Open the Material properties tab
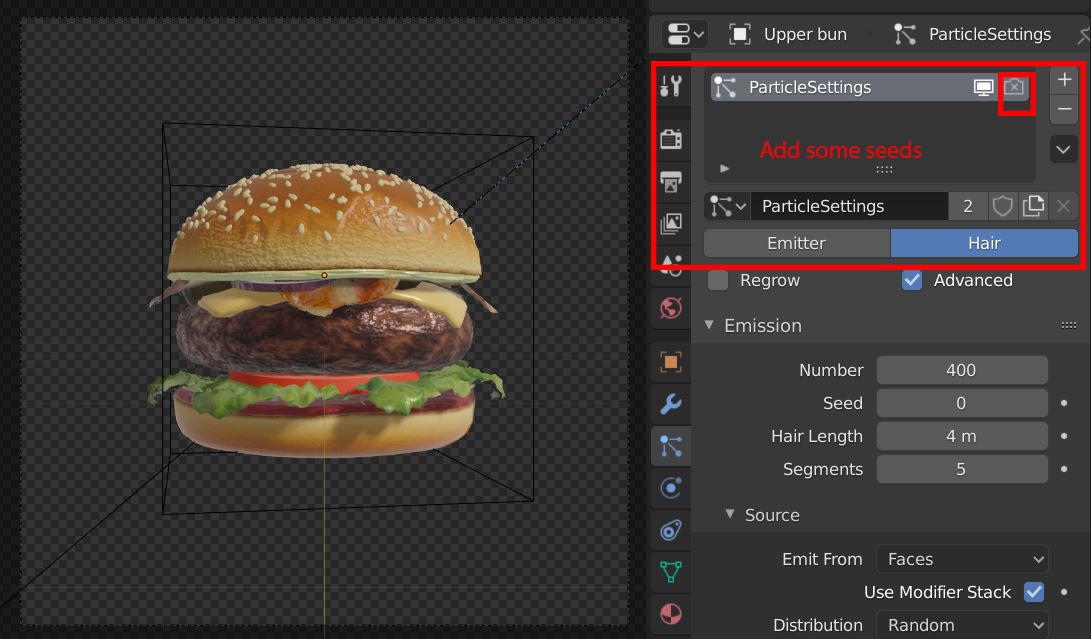The image size is (1091, 639). [x=671, y=614]
